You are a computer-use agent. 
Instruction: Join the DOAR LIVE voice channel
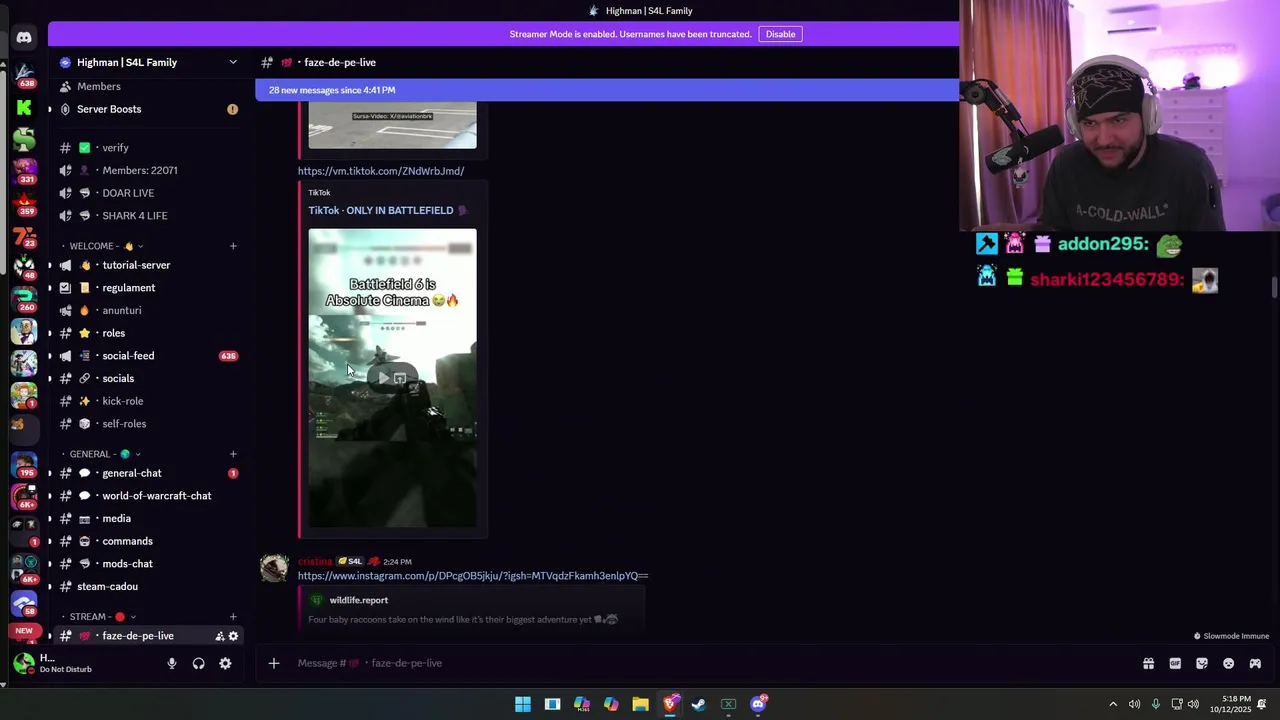[148, 193]
